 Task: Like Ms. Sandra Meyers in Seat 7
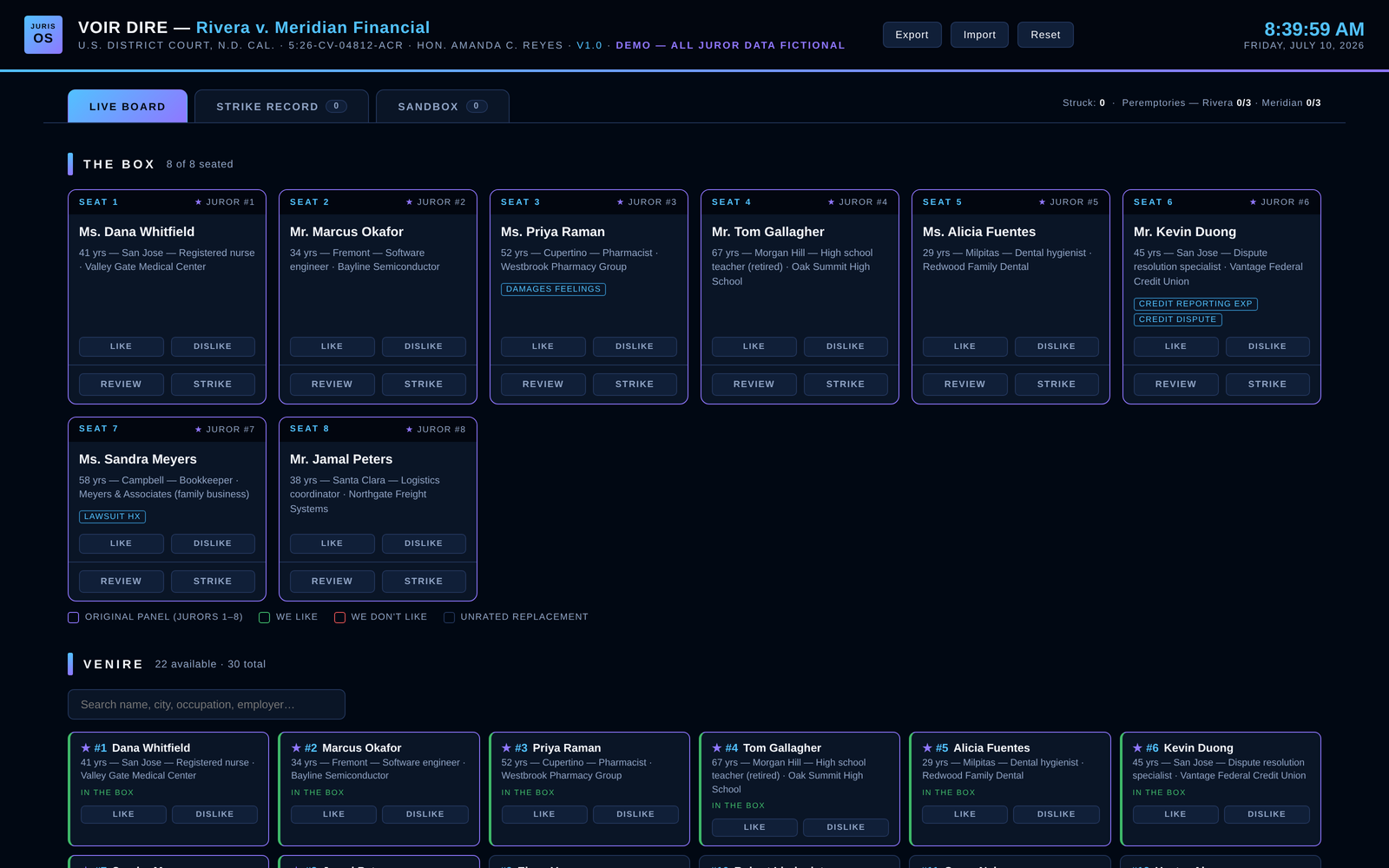coord(122,543)
